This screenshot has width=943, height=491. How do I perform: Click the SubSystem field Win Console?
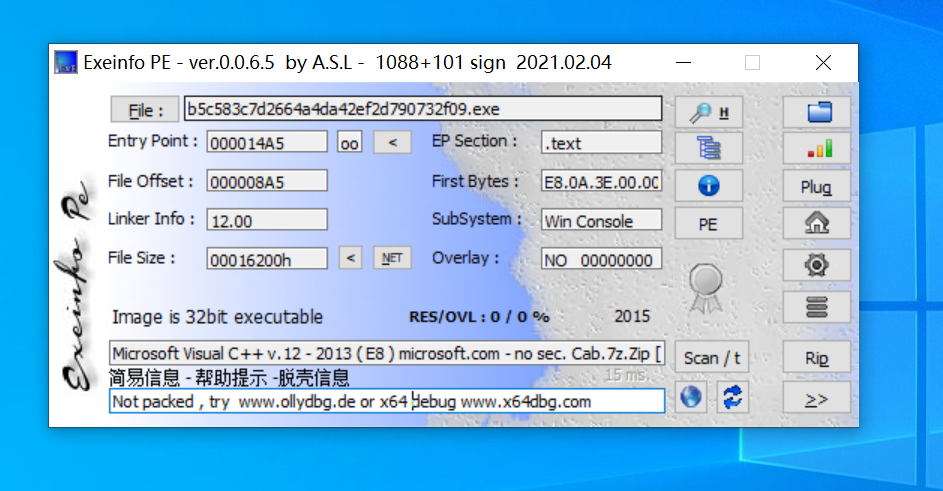(601, 220)
